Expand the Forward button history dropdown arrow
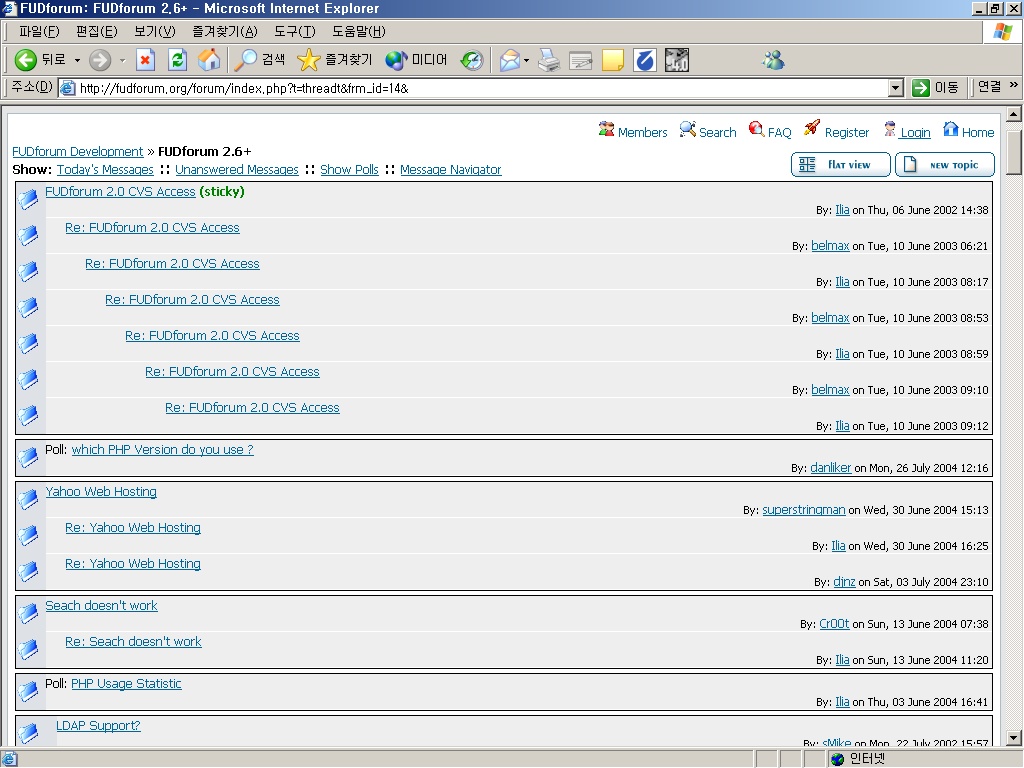 pyautogui.click(x=122, y=60)
